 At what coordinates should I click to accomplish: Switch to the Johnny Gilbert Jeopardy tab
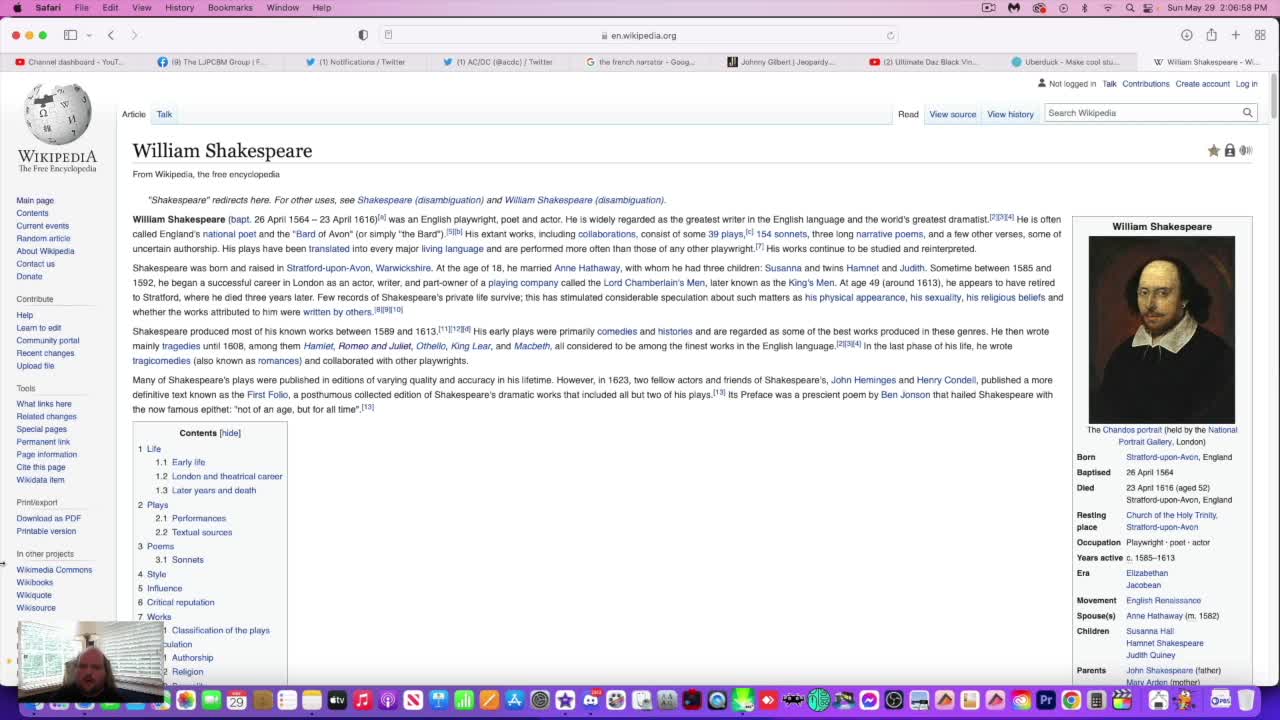pyautogui.click(x=780, y=62)
